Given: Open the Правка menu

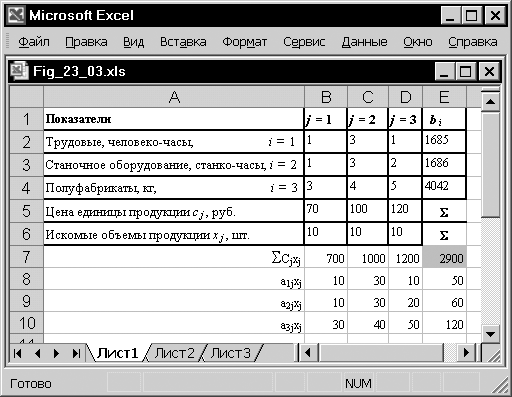Looking at the screenshot, I should click(86, 42).
